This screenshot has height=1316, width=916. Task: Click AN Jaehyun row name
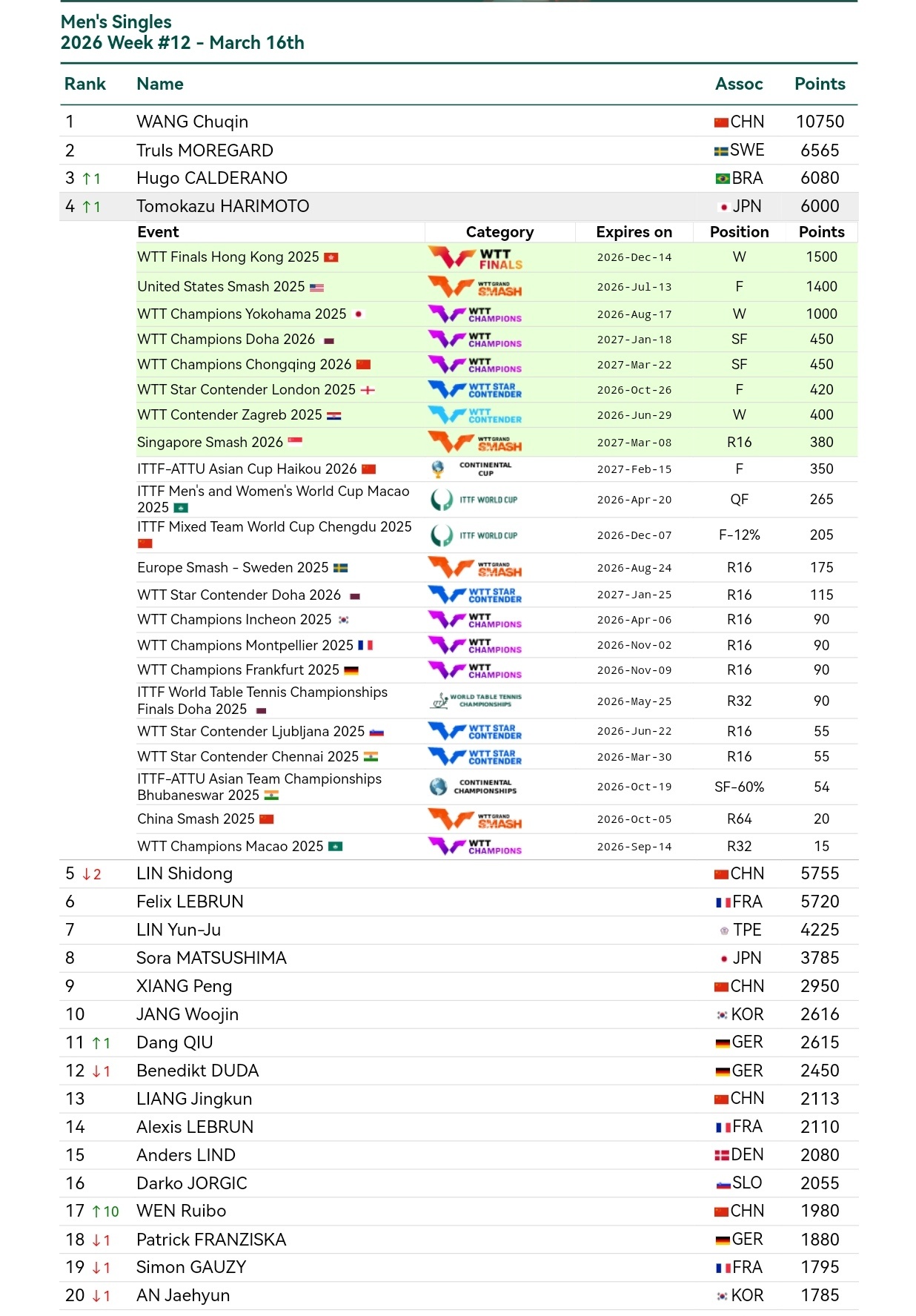click(183, 1296)
